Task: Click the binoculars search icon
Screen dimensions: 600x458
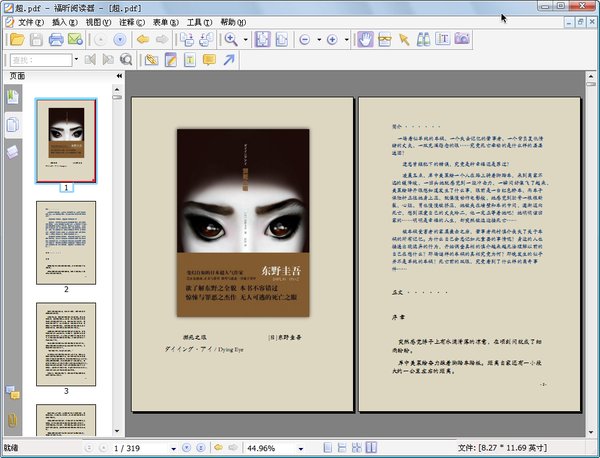Action: click(424, 39)
